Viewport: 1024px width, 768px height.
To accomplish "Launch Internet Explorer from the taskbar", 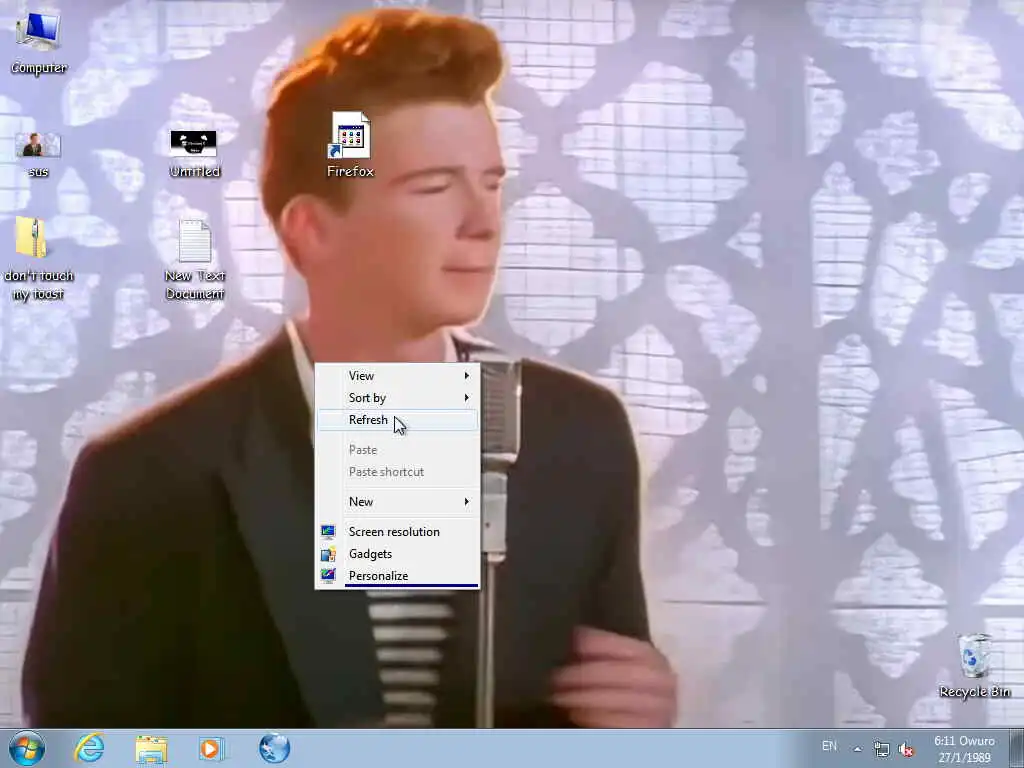I will tap(89, 748).
